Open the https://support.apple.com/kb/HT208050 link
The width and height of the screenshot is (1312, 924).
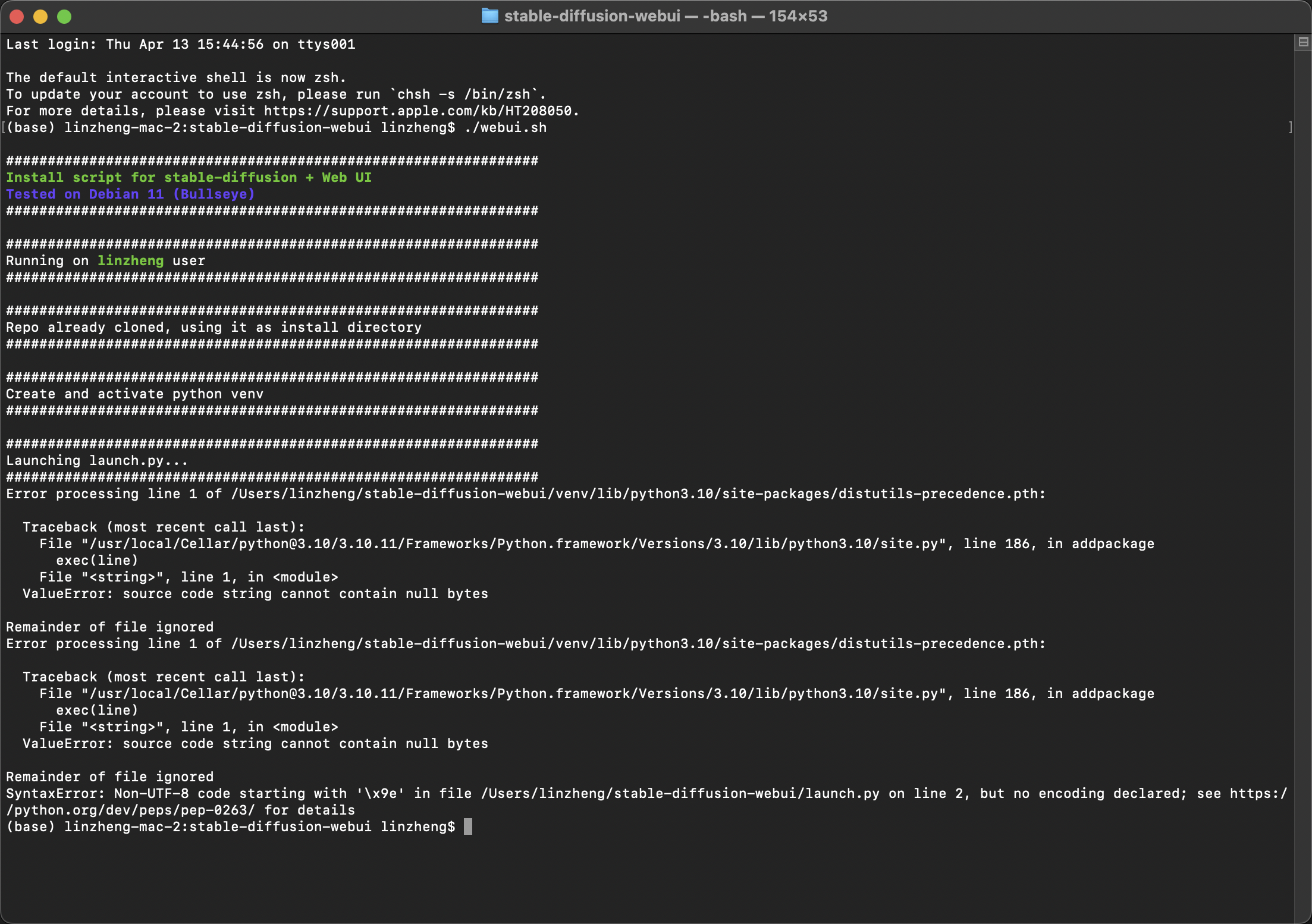[x=418, y=111]
